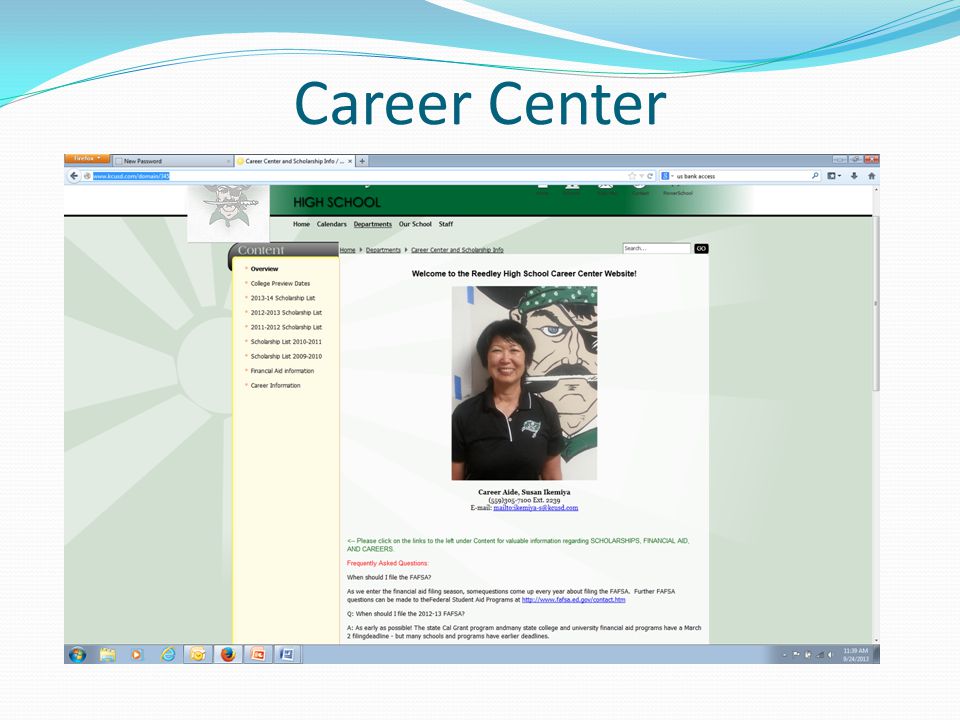Open Scholarship List 2010-2011
This screenshot has height=720, width=960.
286,342
